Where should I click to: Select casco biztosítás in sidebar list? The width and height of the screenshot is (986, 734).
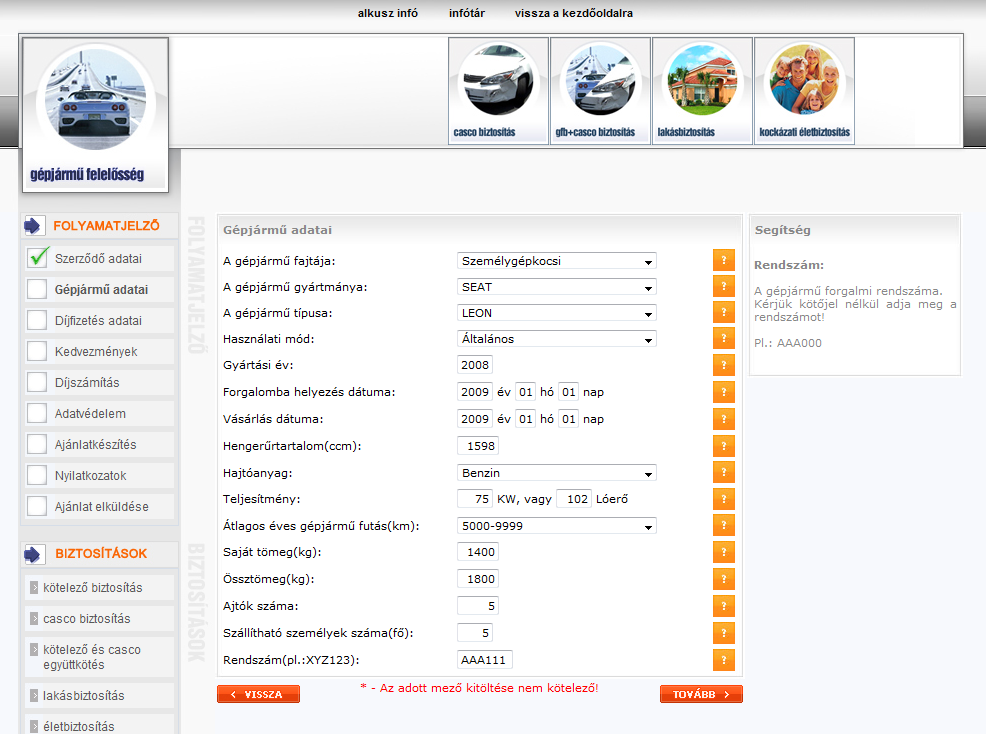(86, 618)
